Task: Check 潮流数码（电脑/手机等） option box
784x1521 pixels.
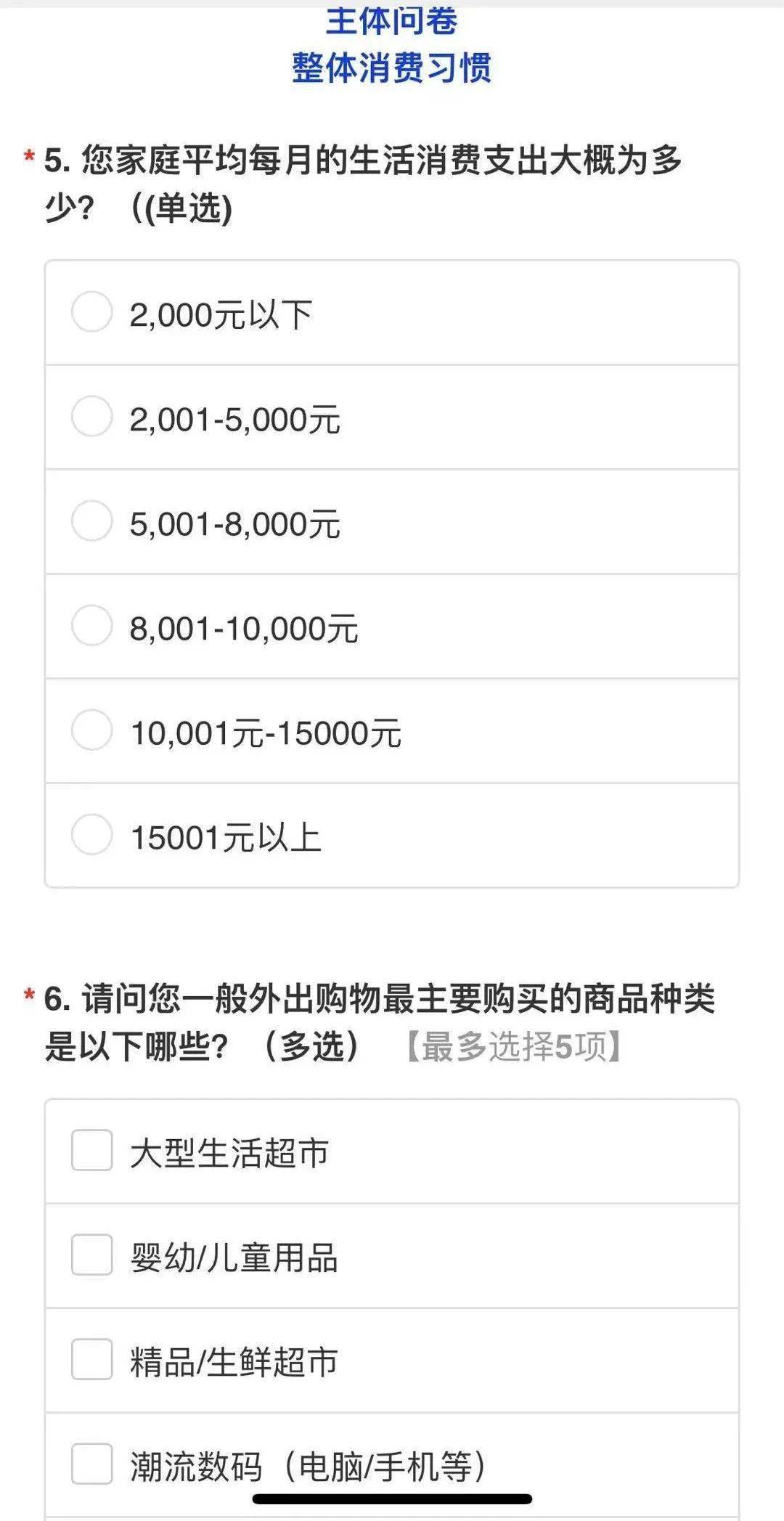Action: [x=91, y=1464]
